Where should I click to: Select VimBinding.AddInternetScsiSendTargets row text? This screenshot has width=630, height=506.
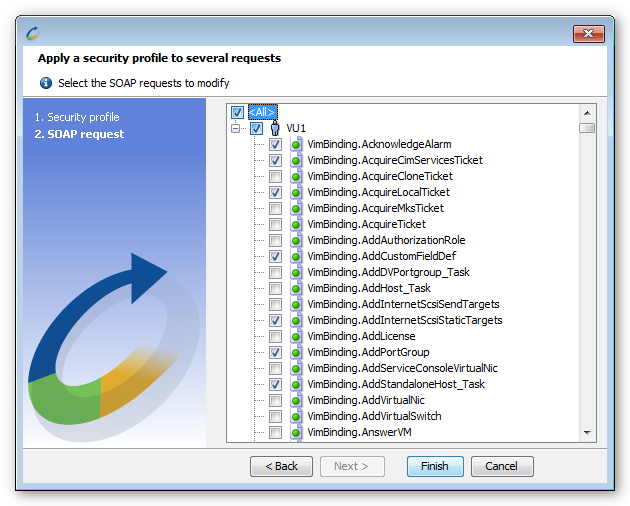point(403,304)
